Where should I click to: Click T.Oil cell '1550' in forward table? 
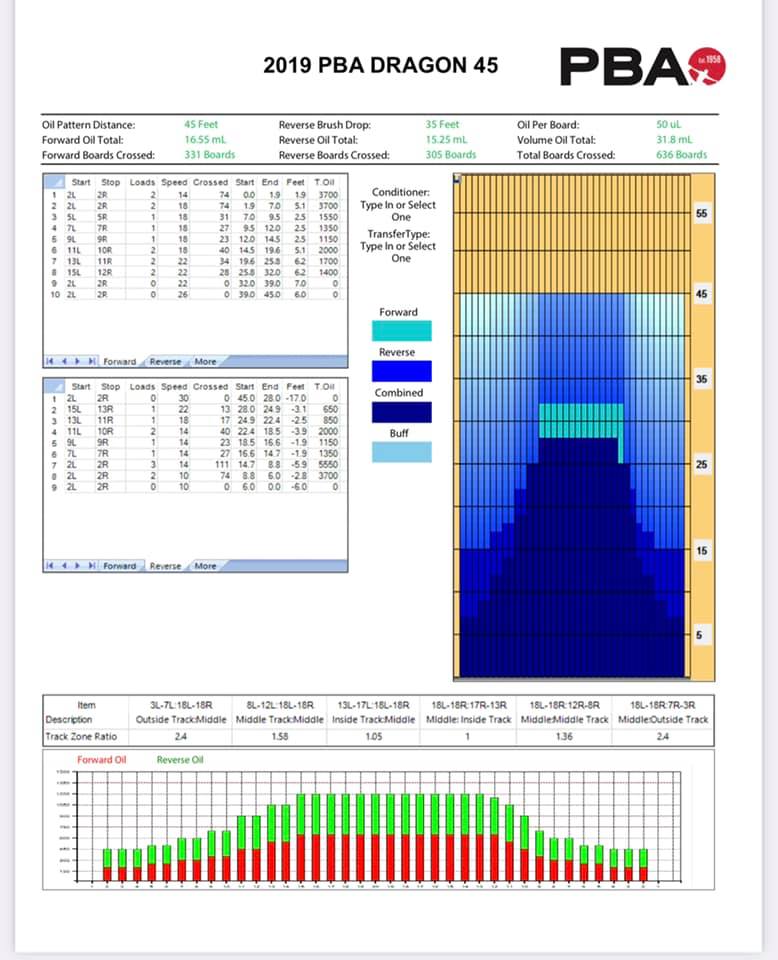tap(328, 217)
